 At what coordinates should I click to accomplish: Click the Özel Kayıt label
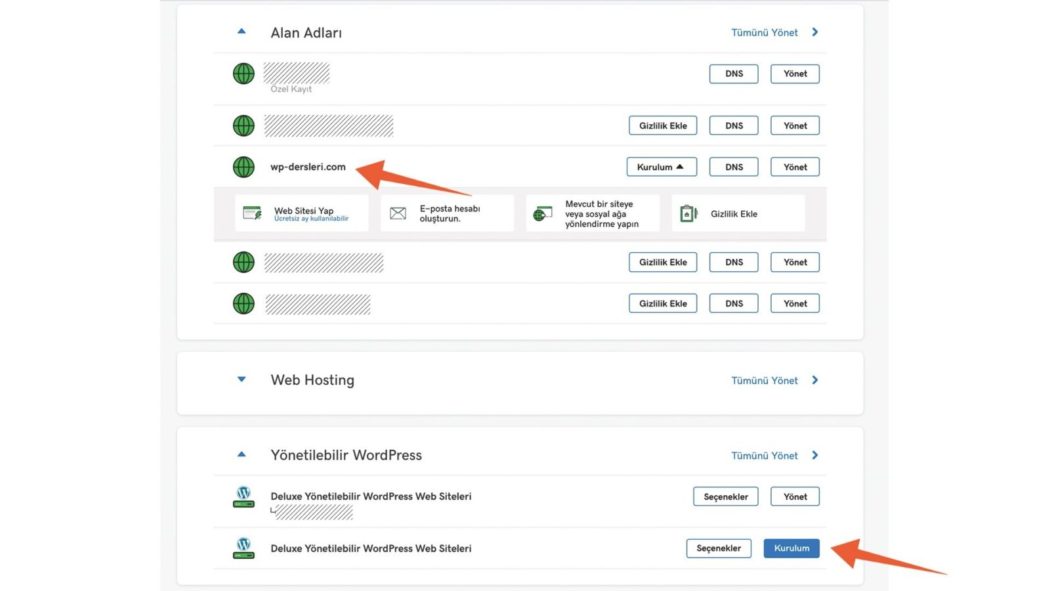click(x=291, y=89)
